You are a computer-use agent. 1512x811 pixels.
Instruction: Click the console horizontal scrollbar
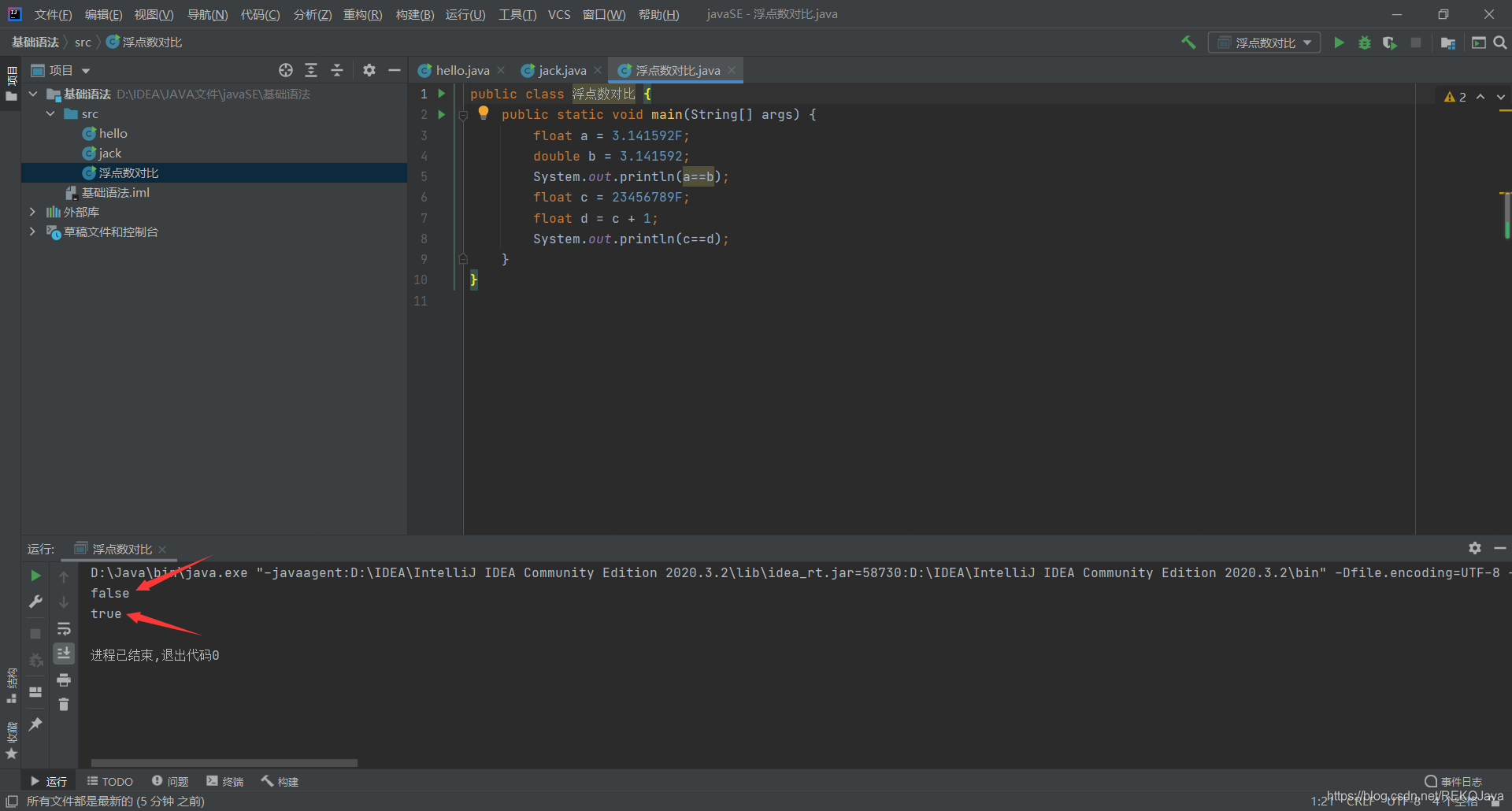pyautogui.click(x=224, y=762)
